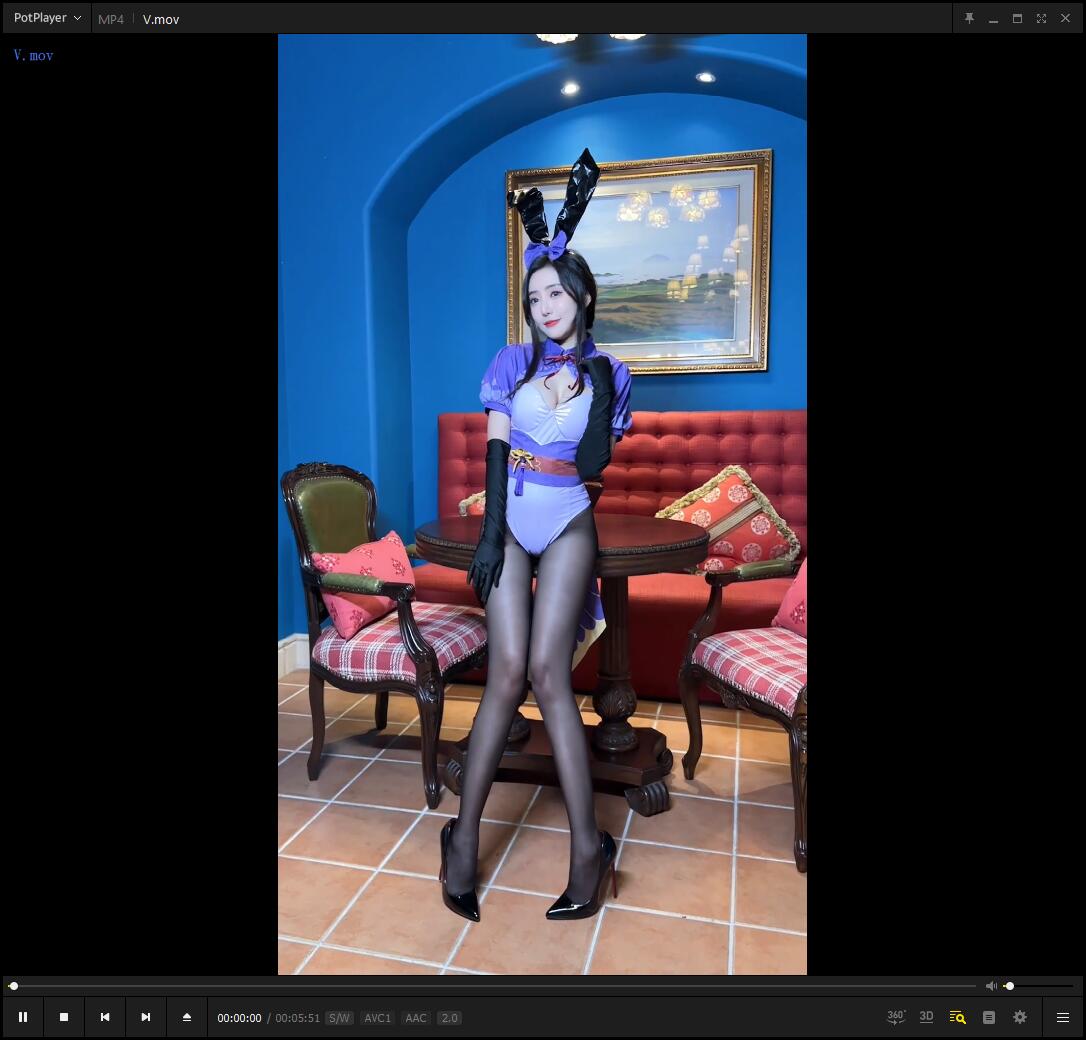Viewport: 1086px width, 1040px height.
Task: Open a file with eject button
Action: click(186, 1016)
